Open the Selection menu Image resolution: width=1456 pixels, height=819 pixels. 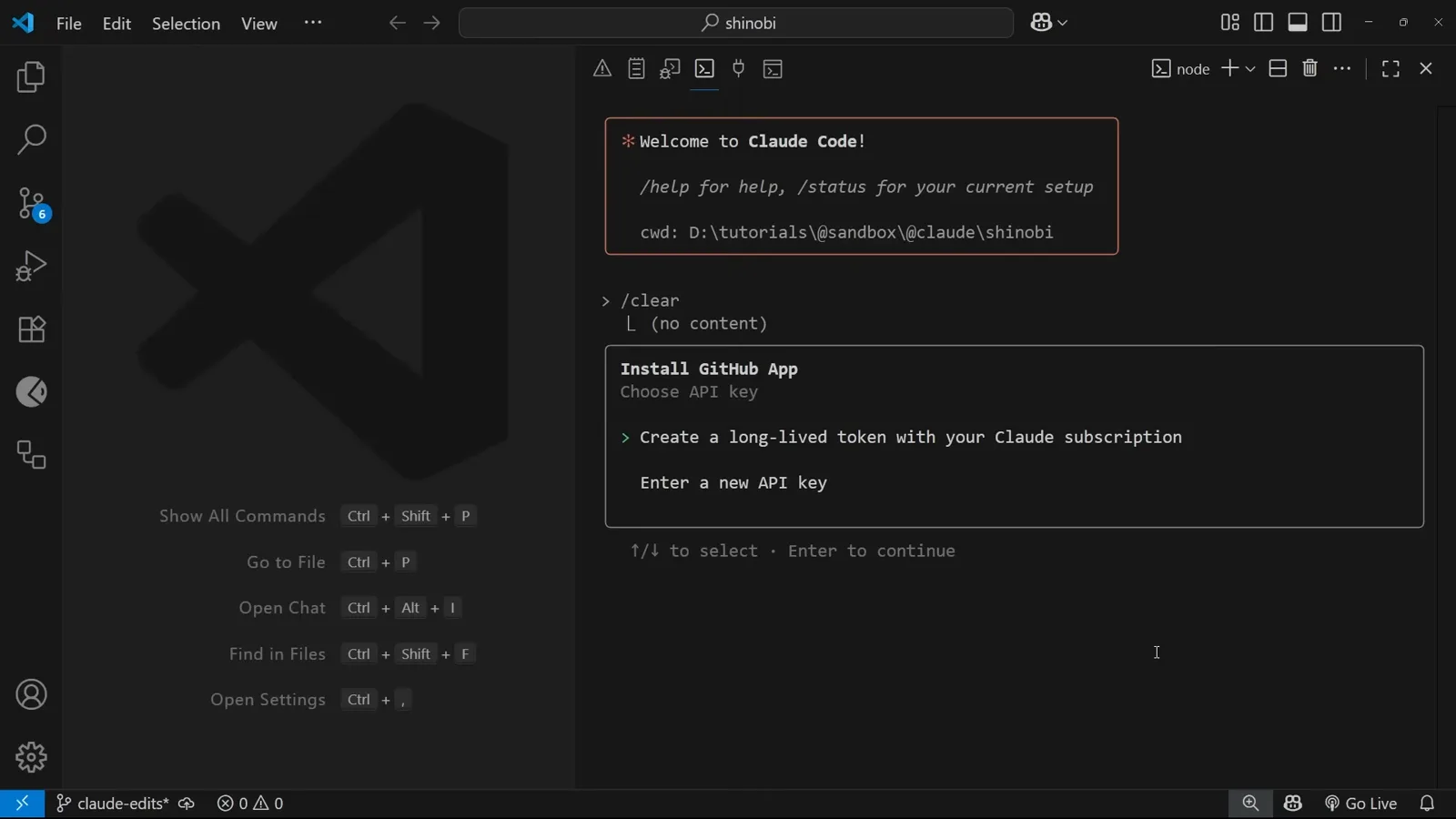(x=186, y=24)
